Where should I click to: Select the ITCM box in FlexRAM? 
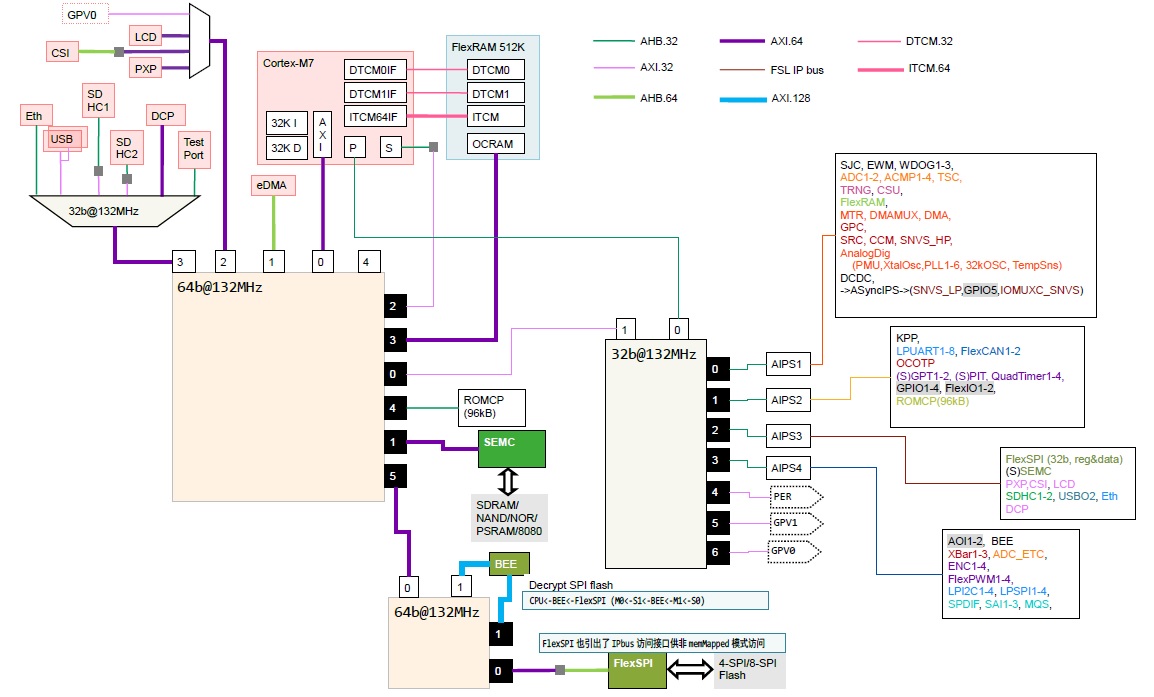pos(495,116)
